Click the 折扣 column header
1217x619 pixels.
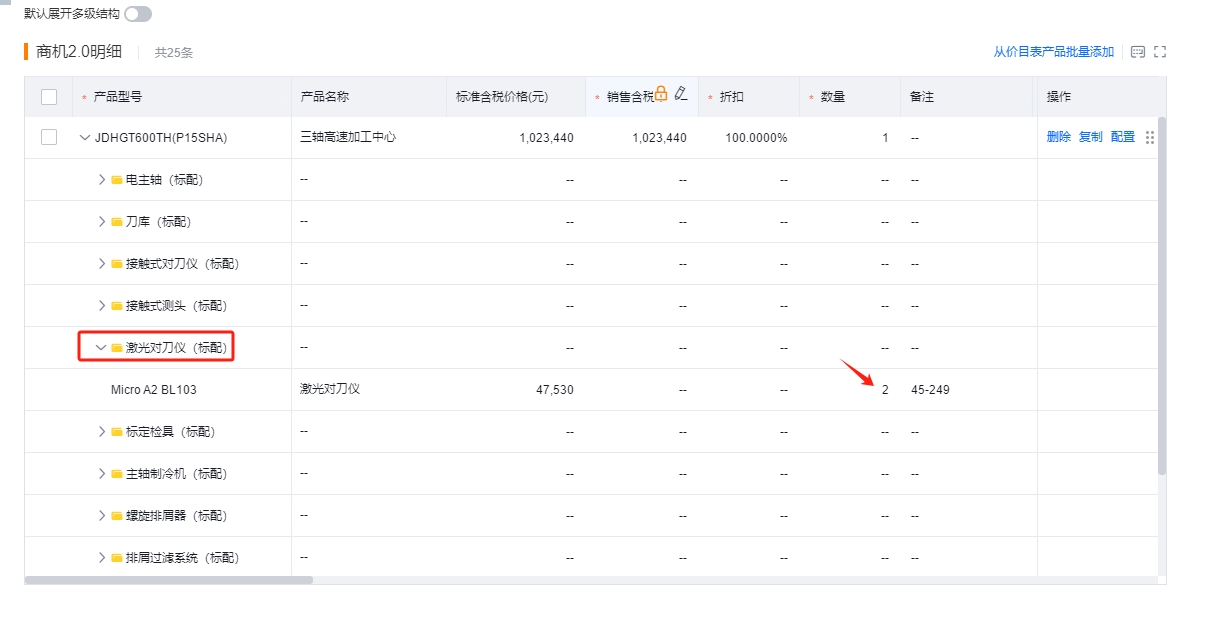coord(732,97)
